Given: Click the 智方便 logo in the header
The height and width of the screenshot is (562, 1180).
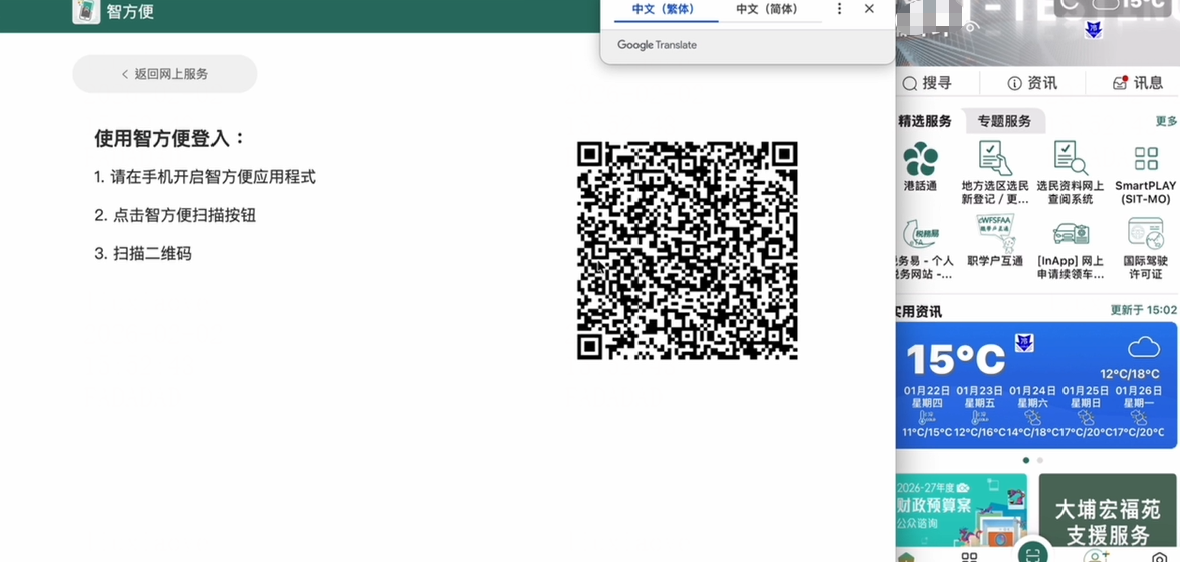Looking at the screenshot, I should (x=86, y=12).
